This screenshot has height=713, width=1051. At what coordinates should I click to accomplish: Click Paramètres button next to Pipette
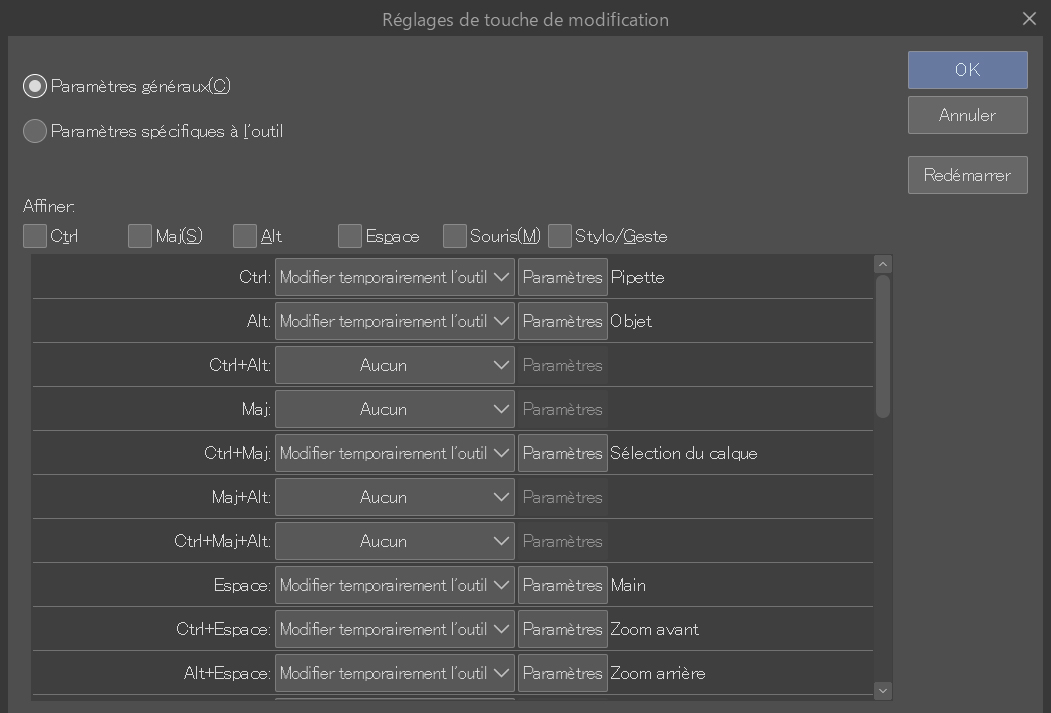(x=562, y=277)
